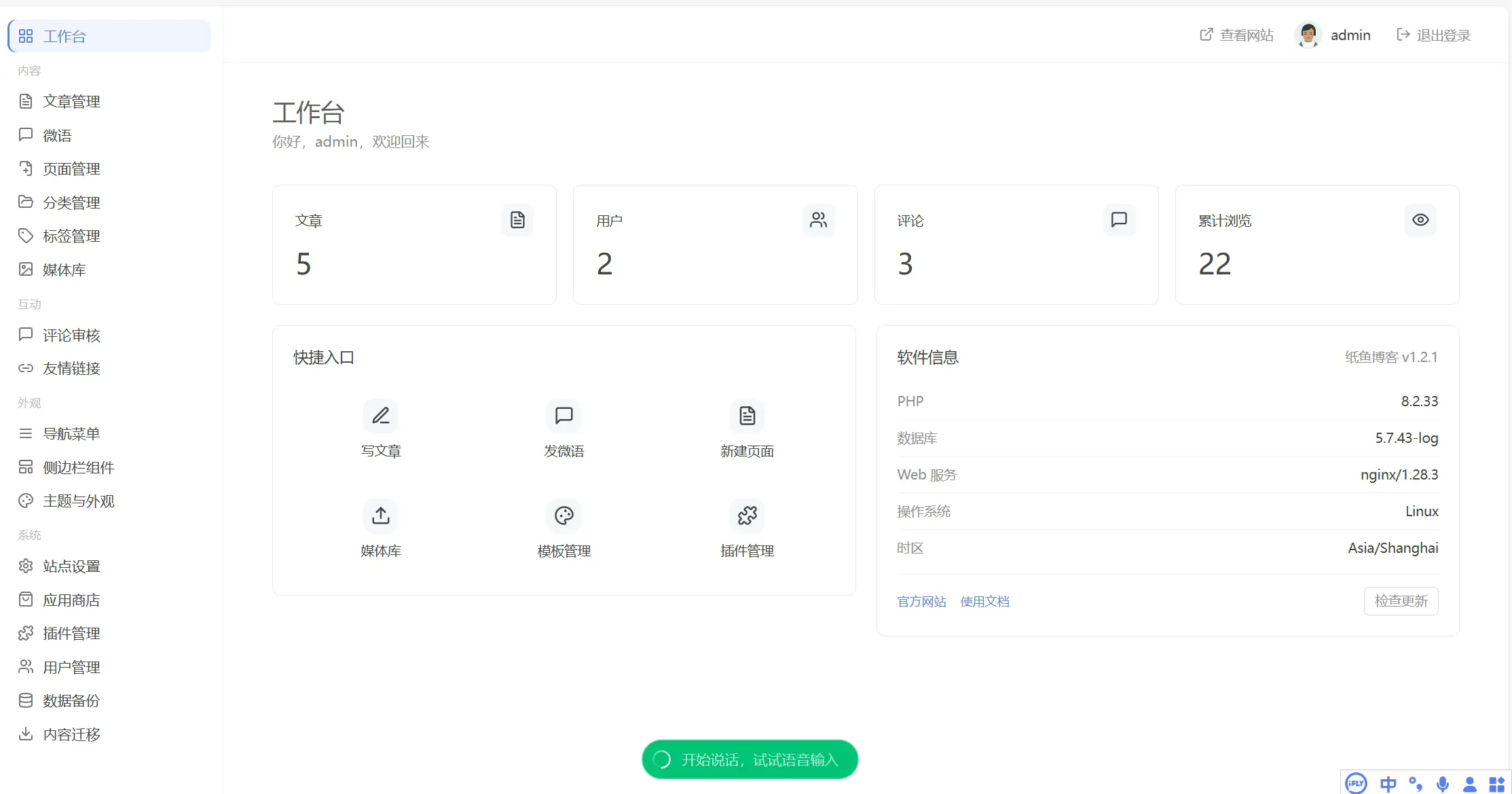Click the microphone icon in IME toolbar
The image size is (1512, 794).
click(x=1443, y=784)
